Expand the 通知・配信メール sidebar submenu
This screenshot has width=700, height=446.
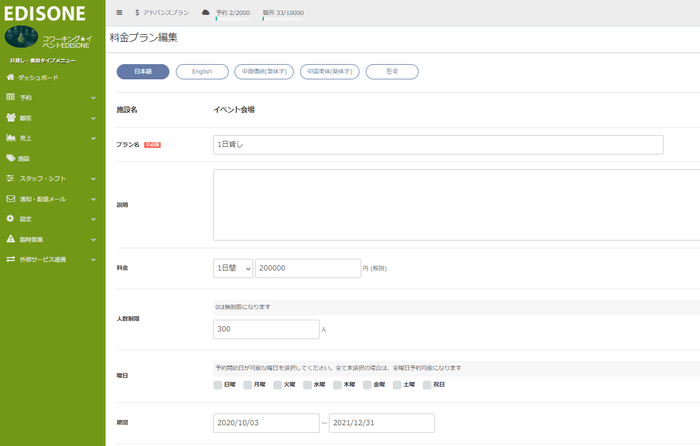click(92, 199)
